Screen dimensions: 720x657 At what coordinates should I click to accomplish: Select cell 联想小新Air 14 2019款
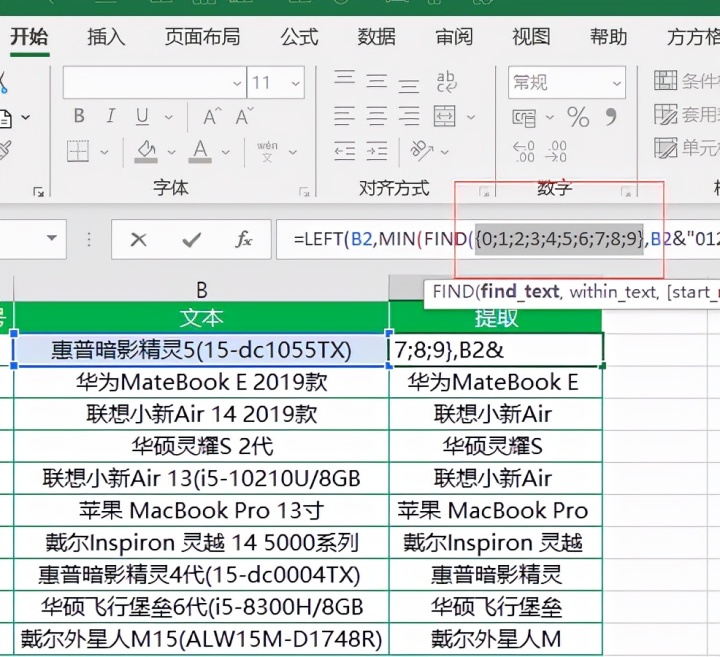coord(201,414)
